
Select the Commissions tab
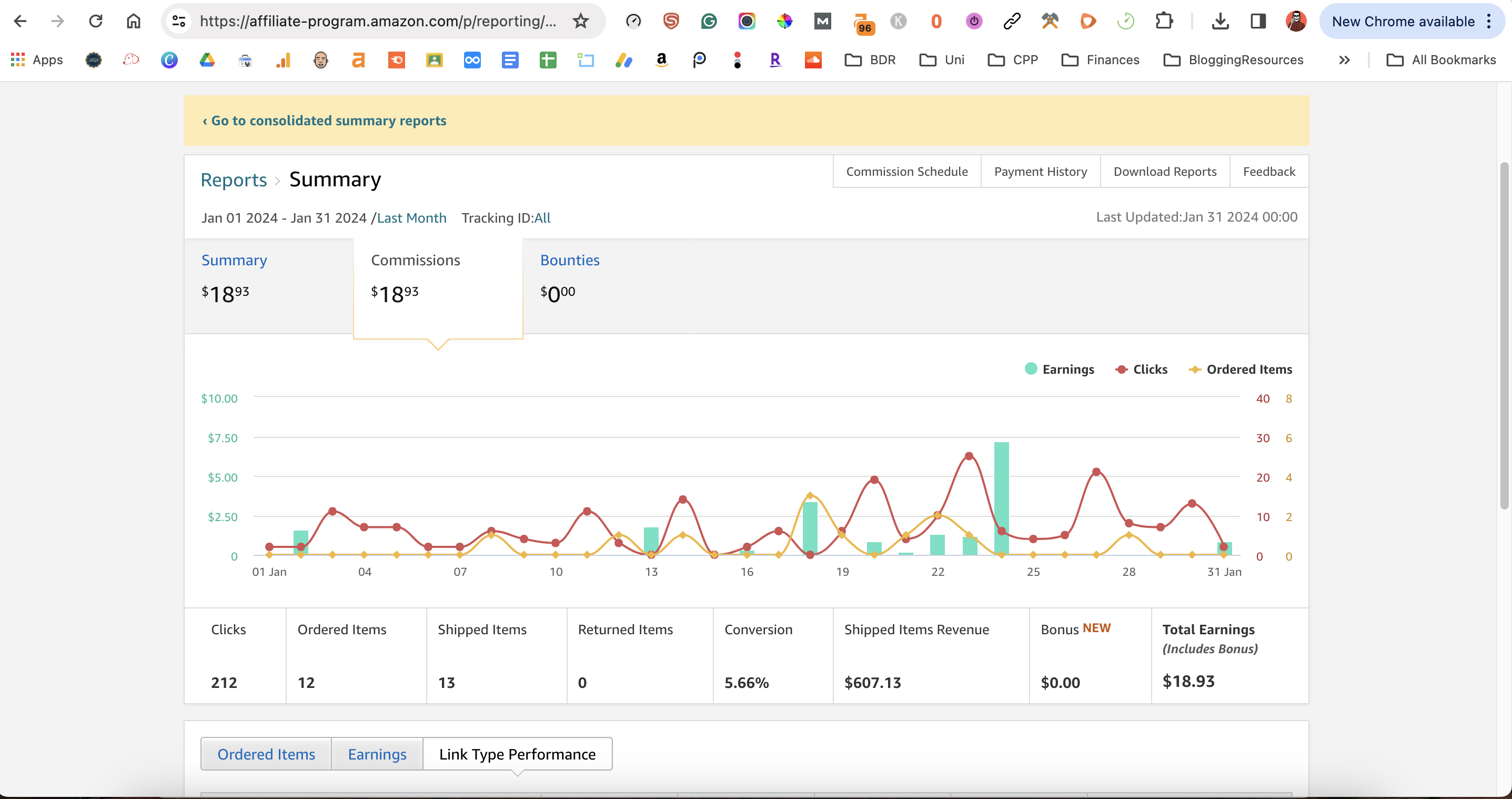(438, 288)
